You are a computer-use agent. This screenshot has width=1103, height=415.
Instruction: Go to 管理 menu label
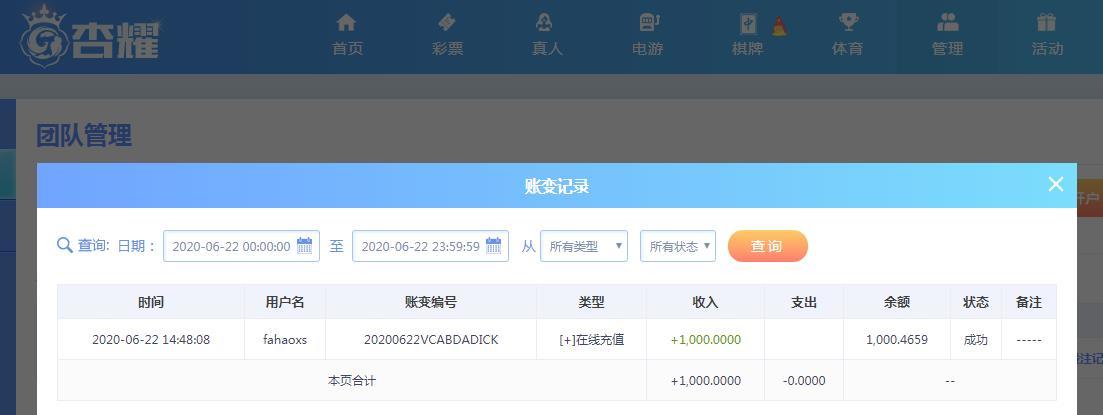(947, 49)
